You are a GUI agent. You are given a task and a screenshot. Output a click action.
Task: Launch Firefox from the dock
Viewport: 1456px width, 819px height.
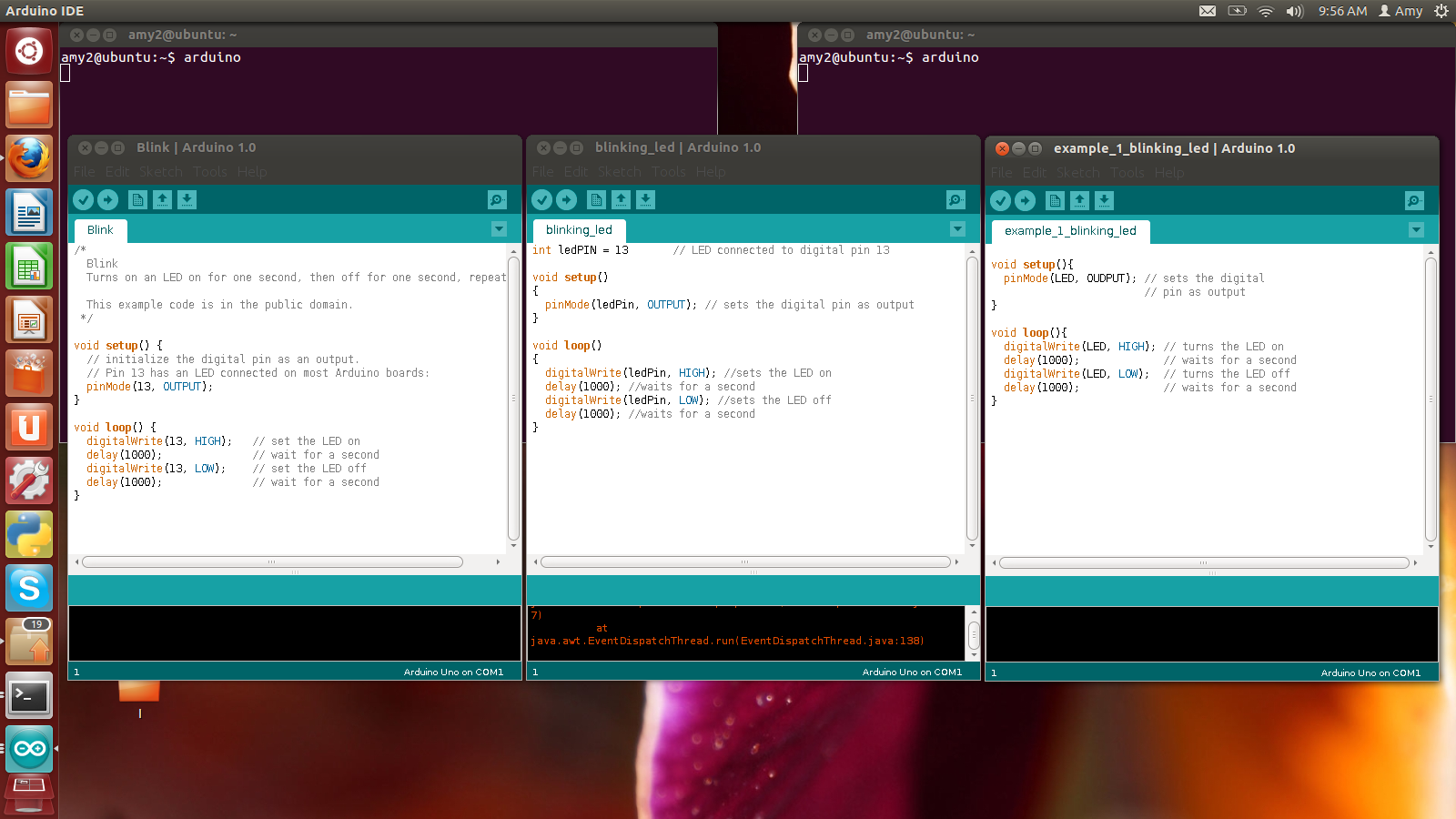29,158
